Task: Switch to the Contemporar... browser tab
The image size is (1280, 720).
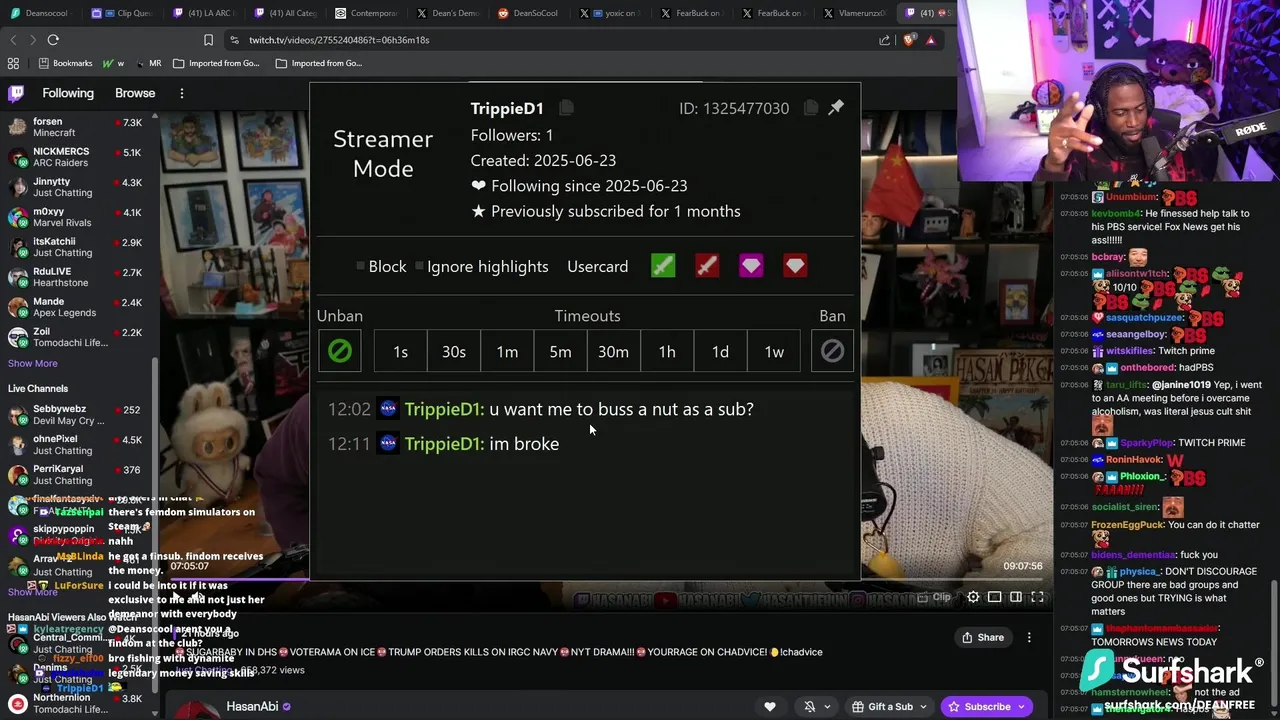Action: pyautogui.click(x=367, y=13)
